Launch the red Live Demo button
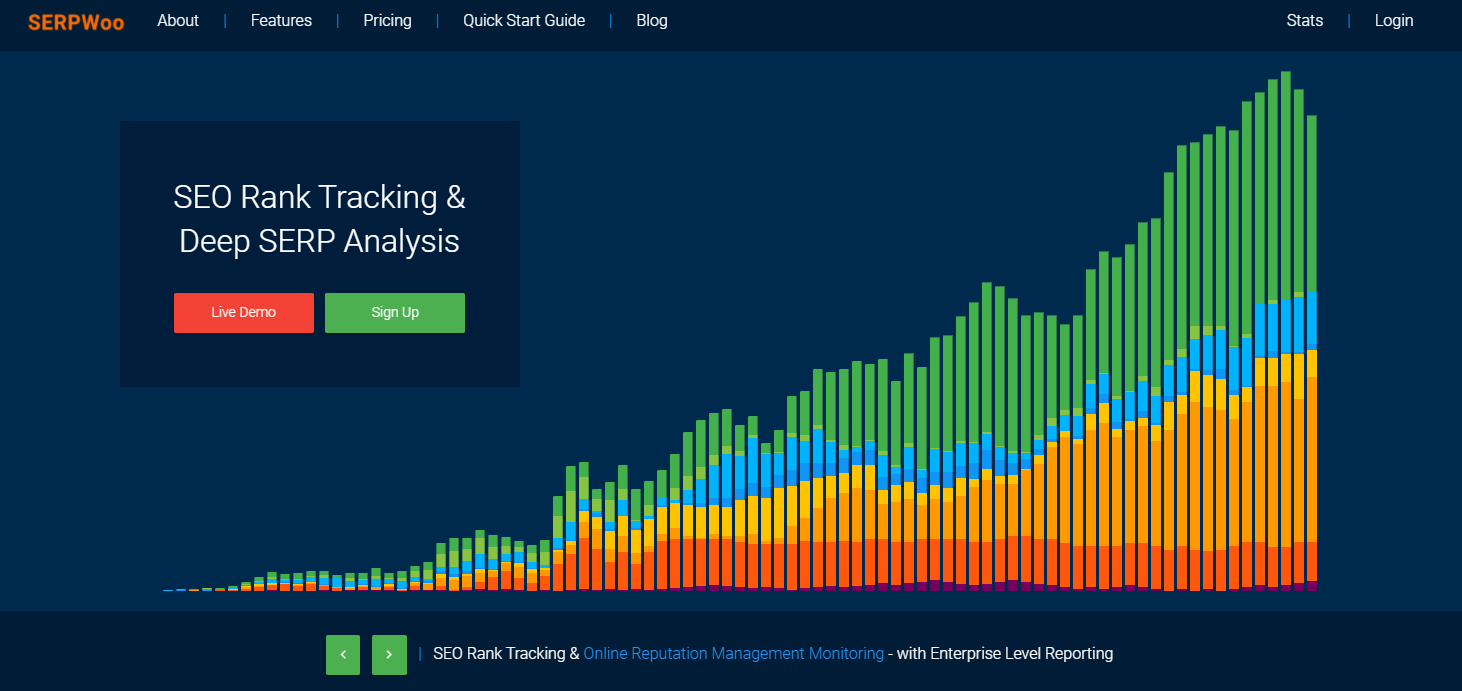The width and height of the screenshot is (1462, 691). (x=244, y=312)
